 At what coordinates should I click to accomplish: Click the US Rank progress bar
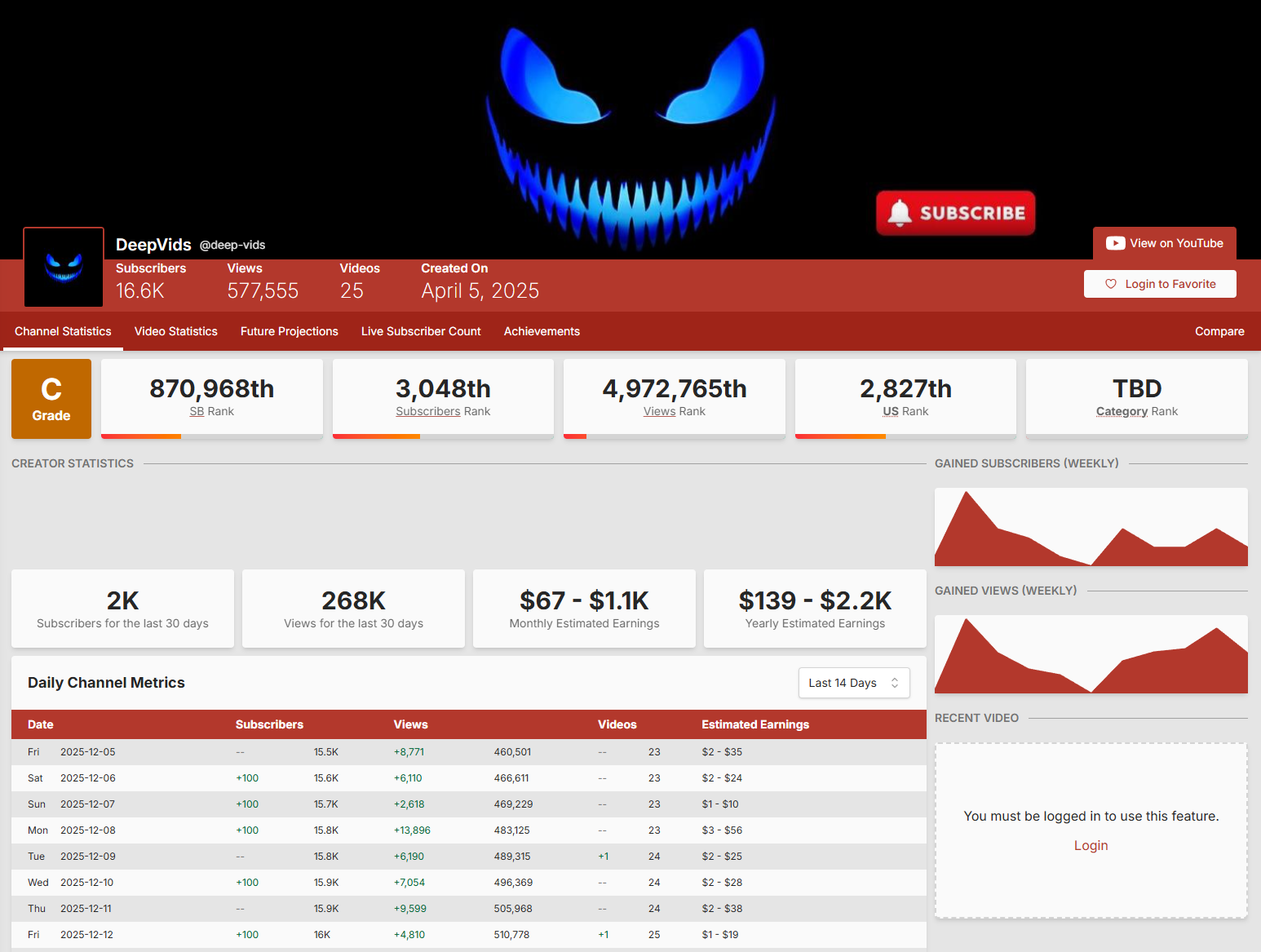(905, 436)
